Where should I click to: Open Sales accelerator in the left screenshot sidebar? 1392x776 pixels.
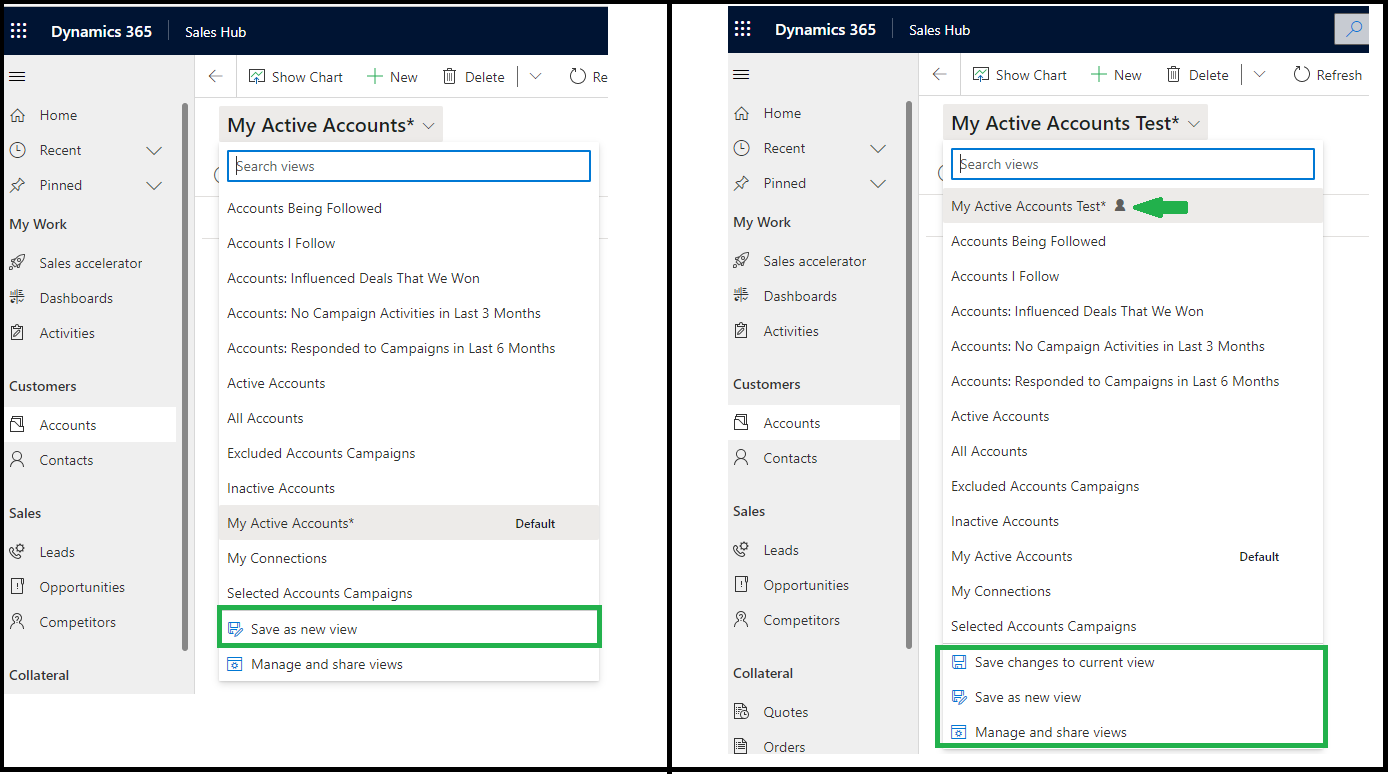(90, 263)
